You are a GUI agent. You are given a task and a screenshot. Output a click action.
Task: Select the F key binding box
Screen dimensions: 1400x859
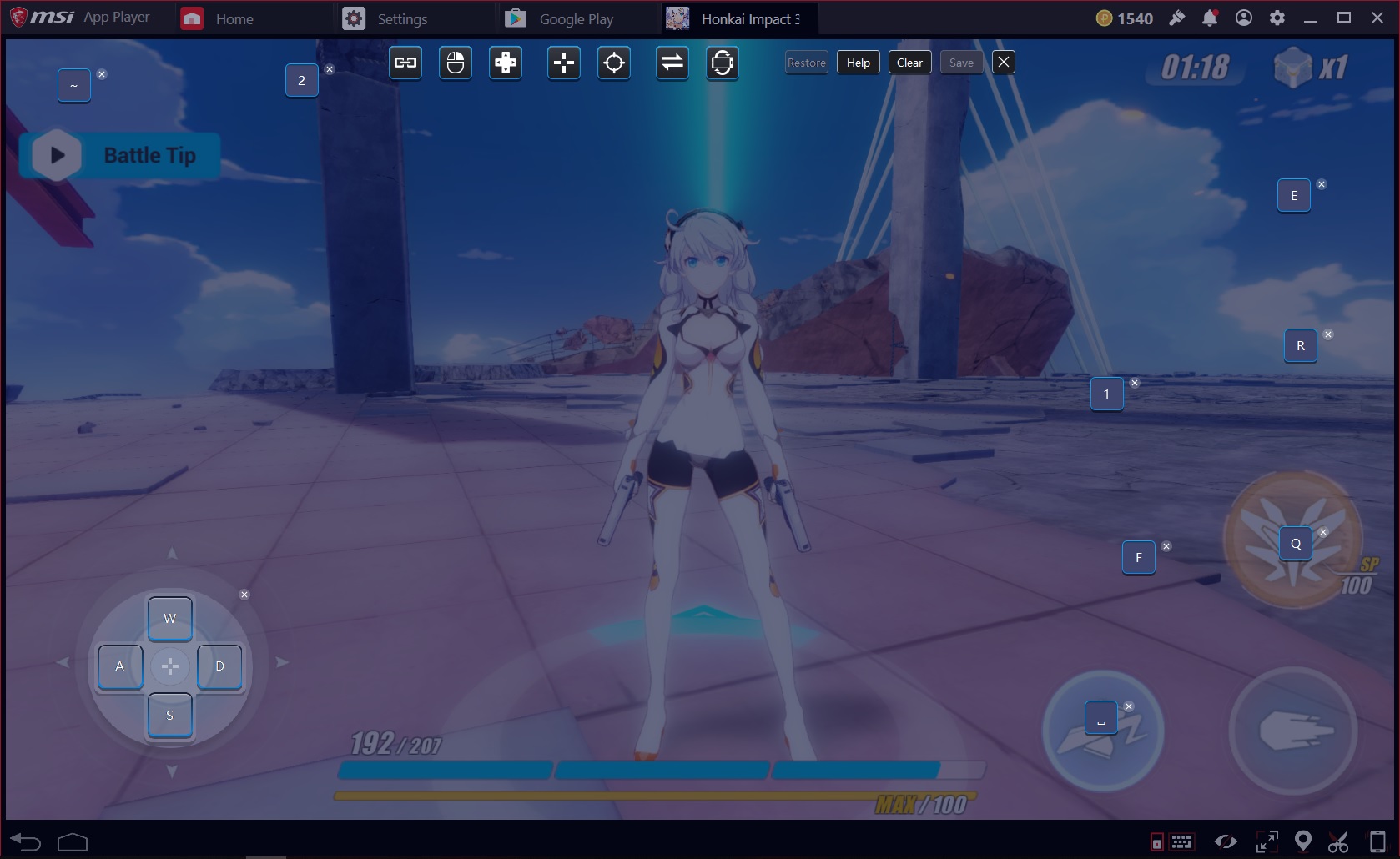pyautogui.click(x=1139, y=558)
